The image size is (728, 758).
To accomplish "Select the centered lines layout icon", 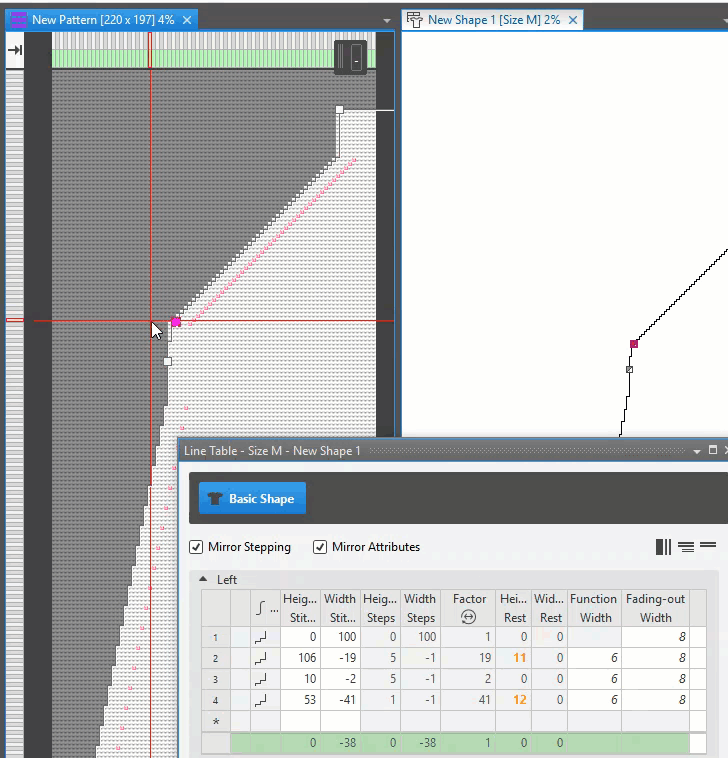I will pos(686,547).
